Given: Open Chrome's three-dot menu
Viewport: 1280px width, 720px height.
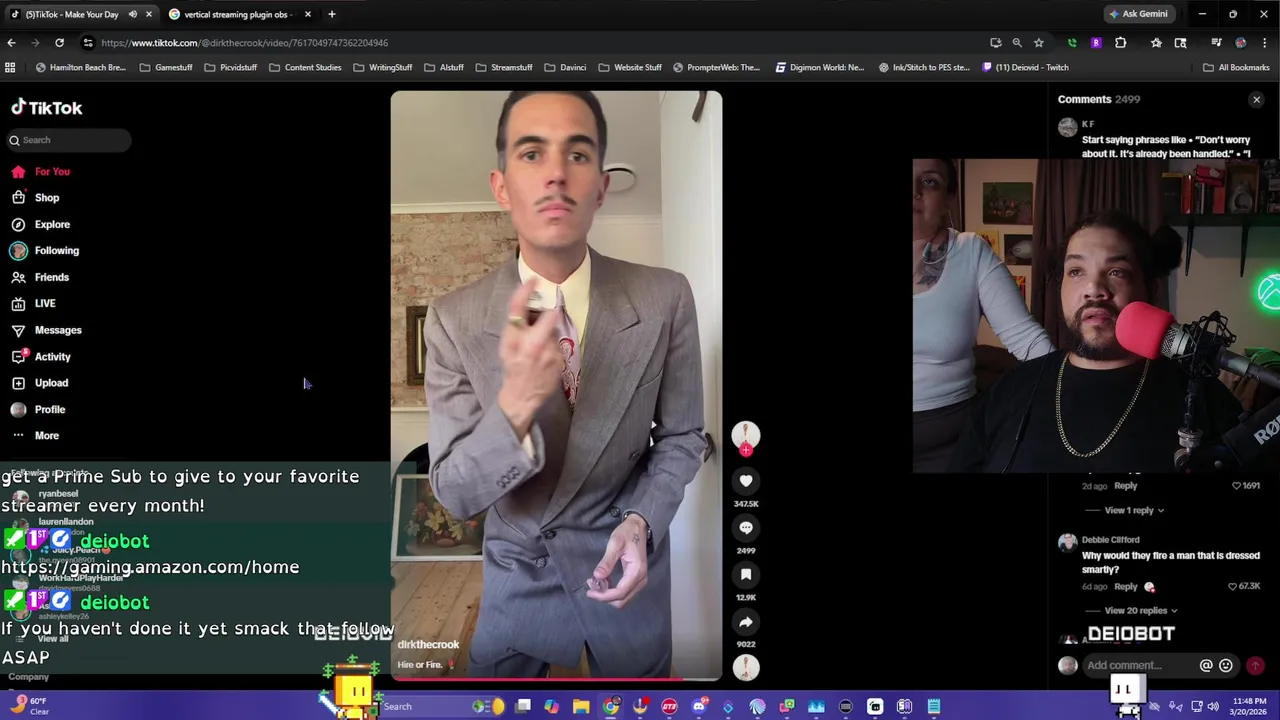Looking at the screenshot, I should click(1265, 43).
